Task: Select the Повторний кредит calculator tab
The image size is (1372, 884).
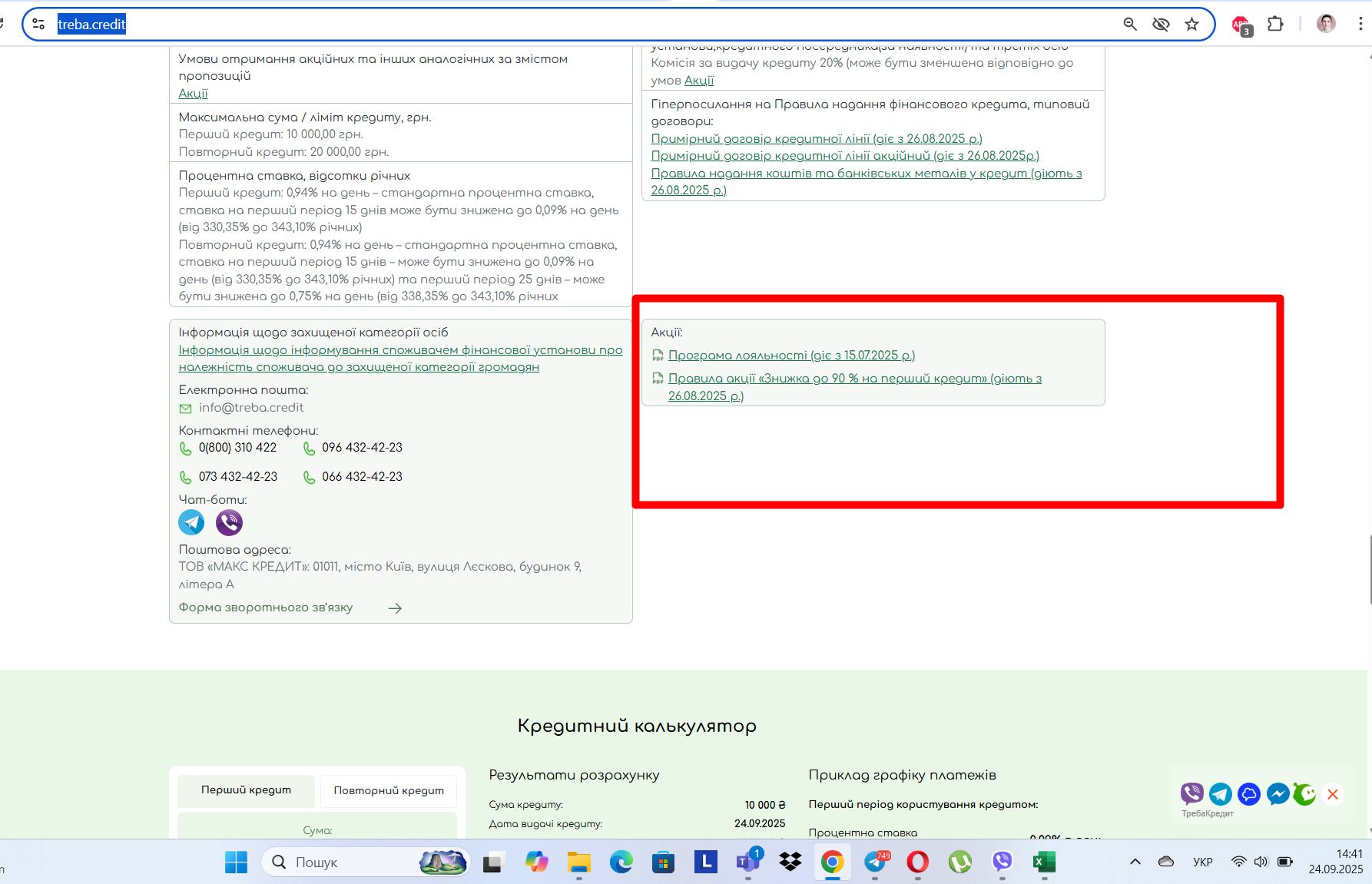Action: (x=389, y=790)
